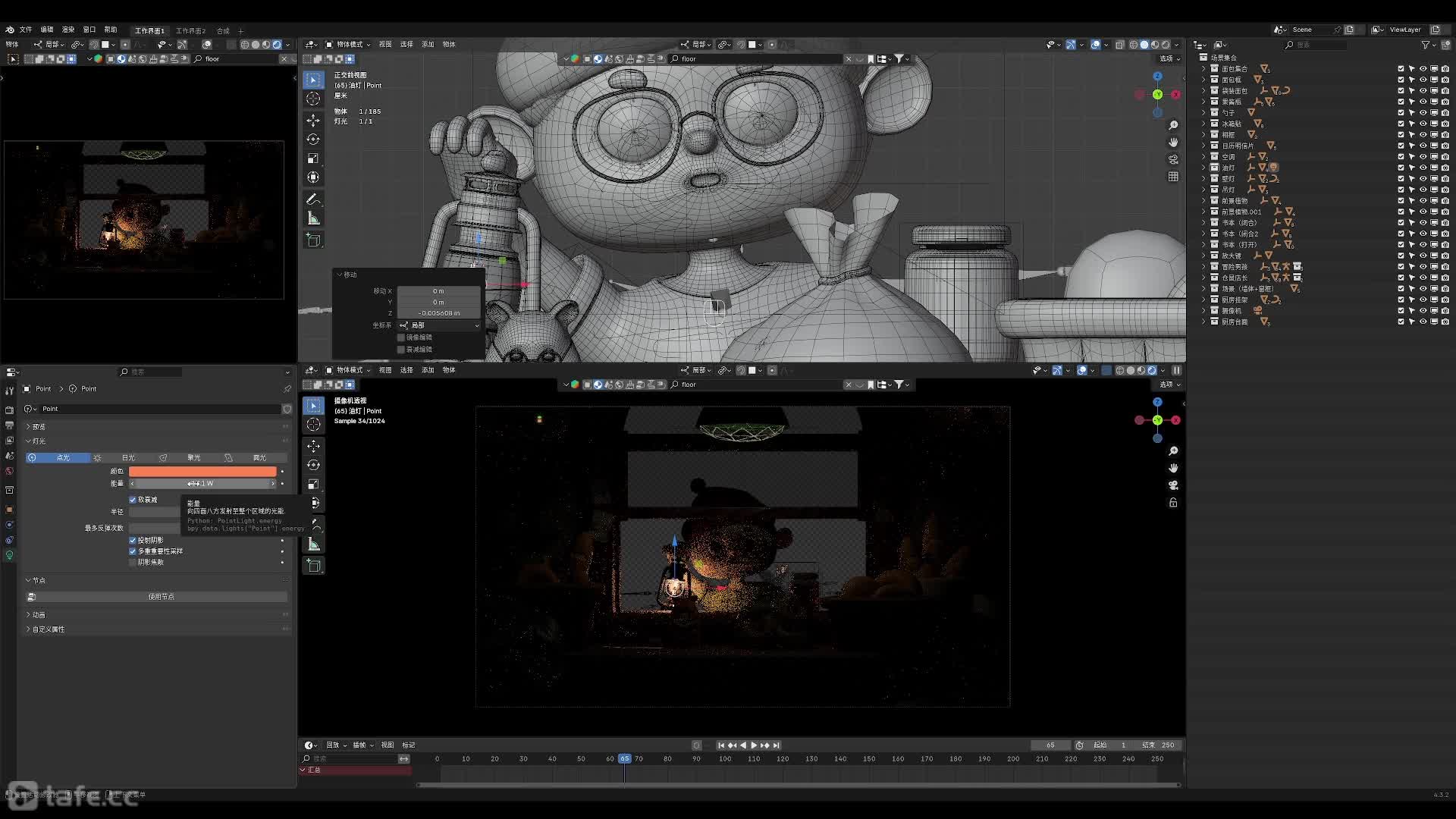Select the 日光 light type
1456x819 pixels.
tap(128, 458)
